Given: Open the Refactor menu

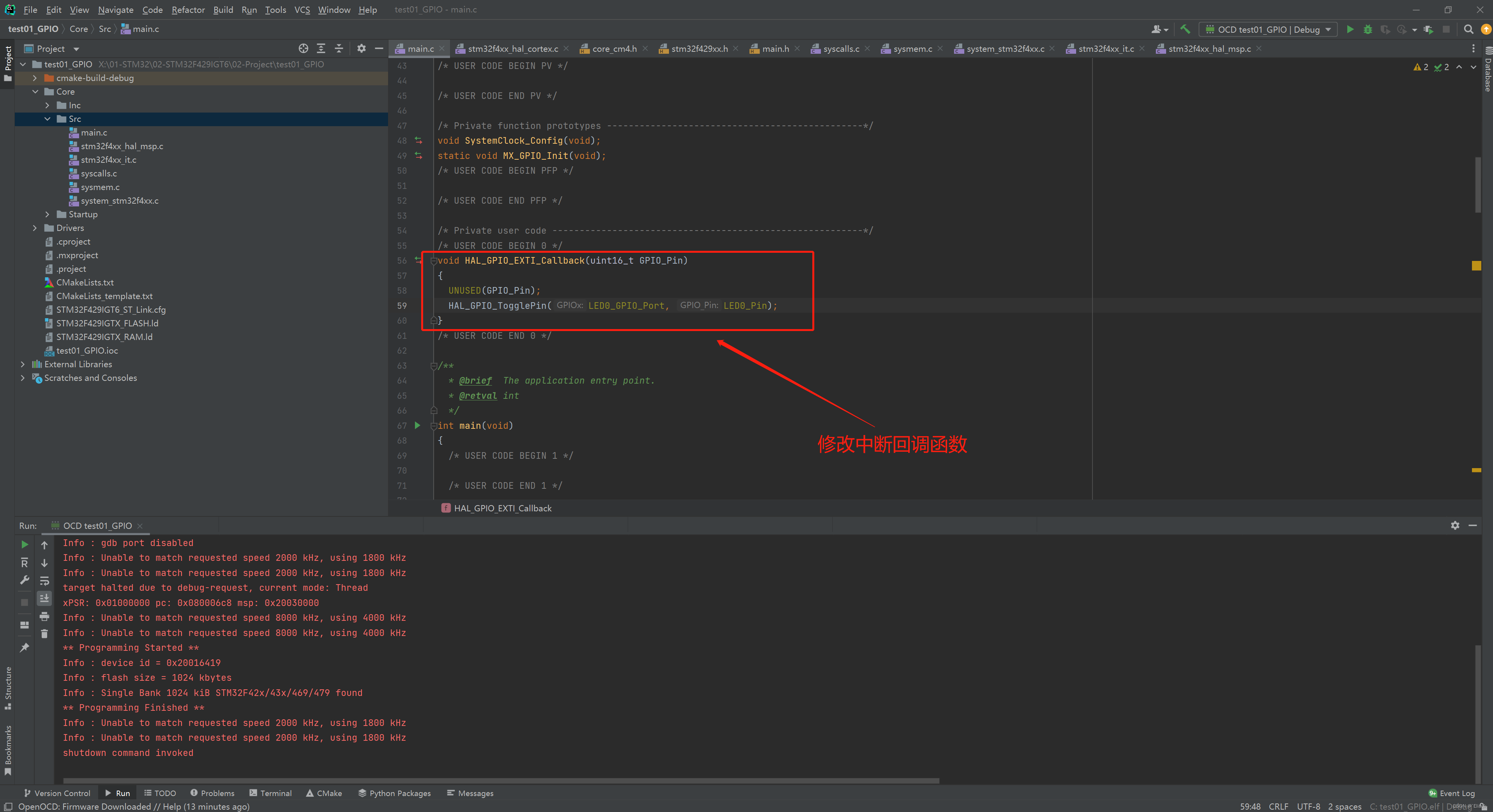Looking at the screenshot, I should [x=188, y=10].
